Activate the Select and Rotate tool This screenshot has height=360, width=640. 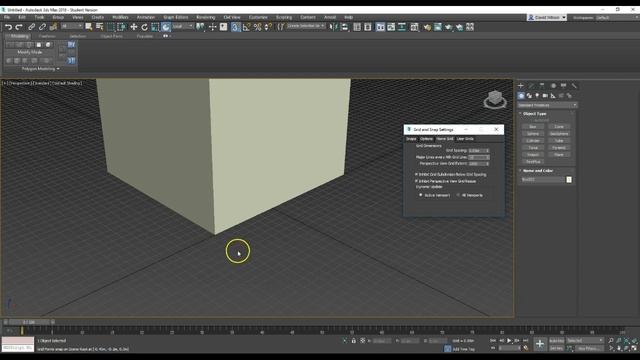144,27
